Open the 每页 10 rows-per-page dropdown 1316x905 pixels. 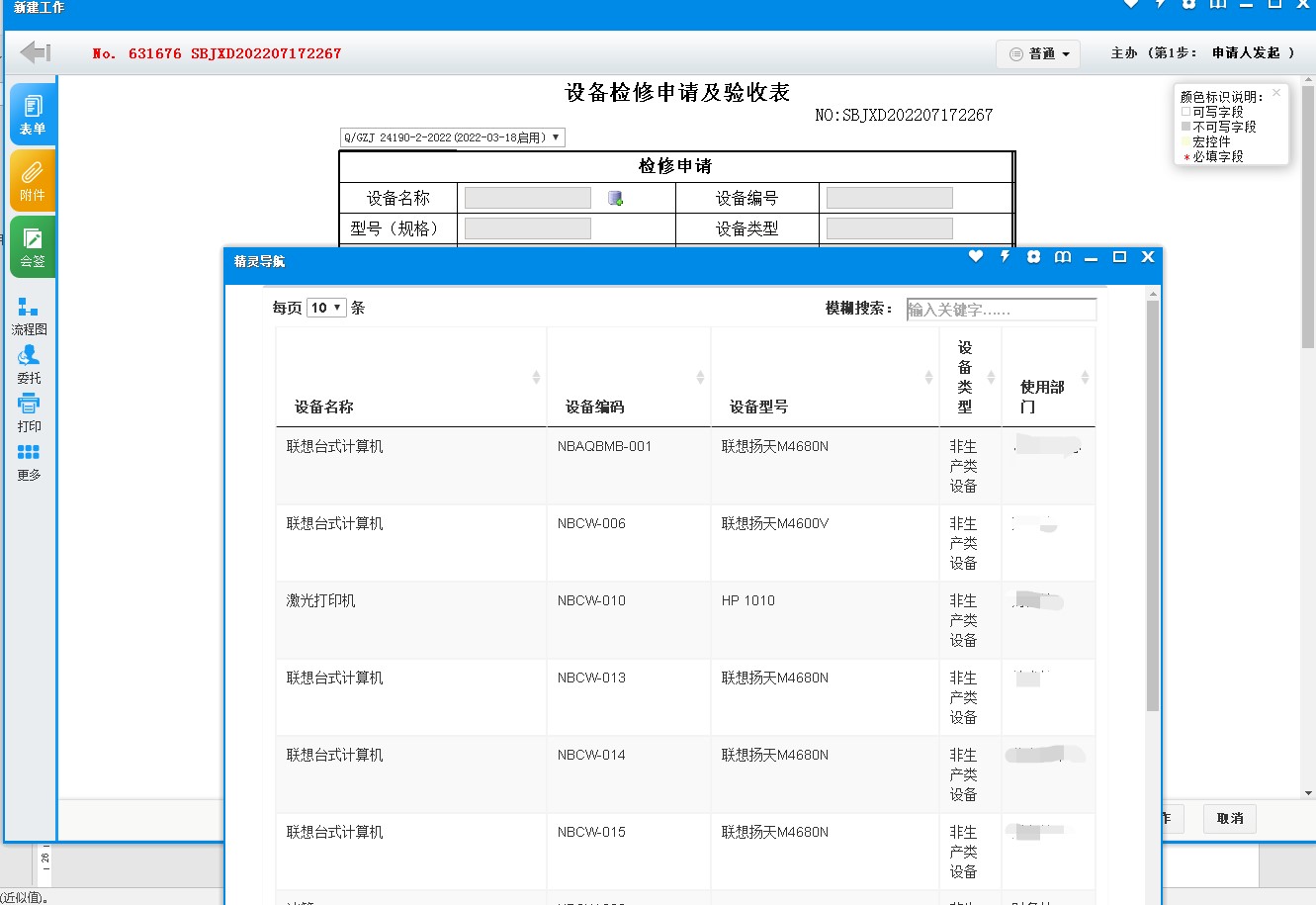click(326, 308)
